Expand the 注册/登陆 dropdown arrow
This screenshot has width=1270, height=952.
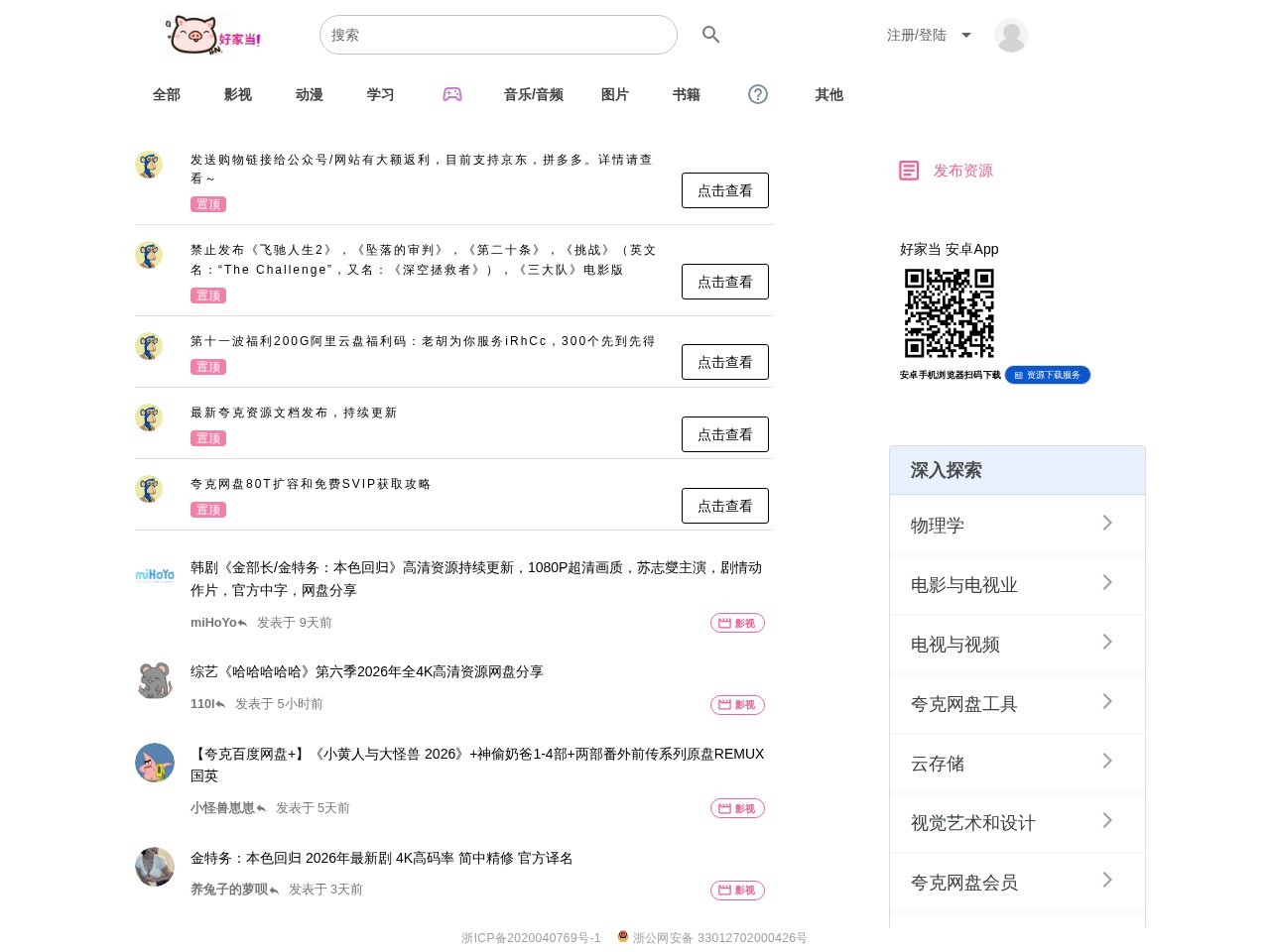[x=966, y=35]
